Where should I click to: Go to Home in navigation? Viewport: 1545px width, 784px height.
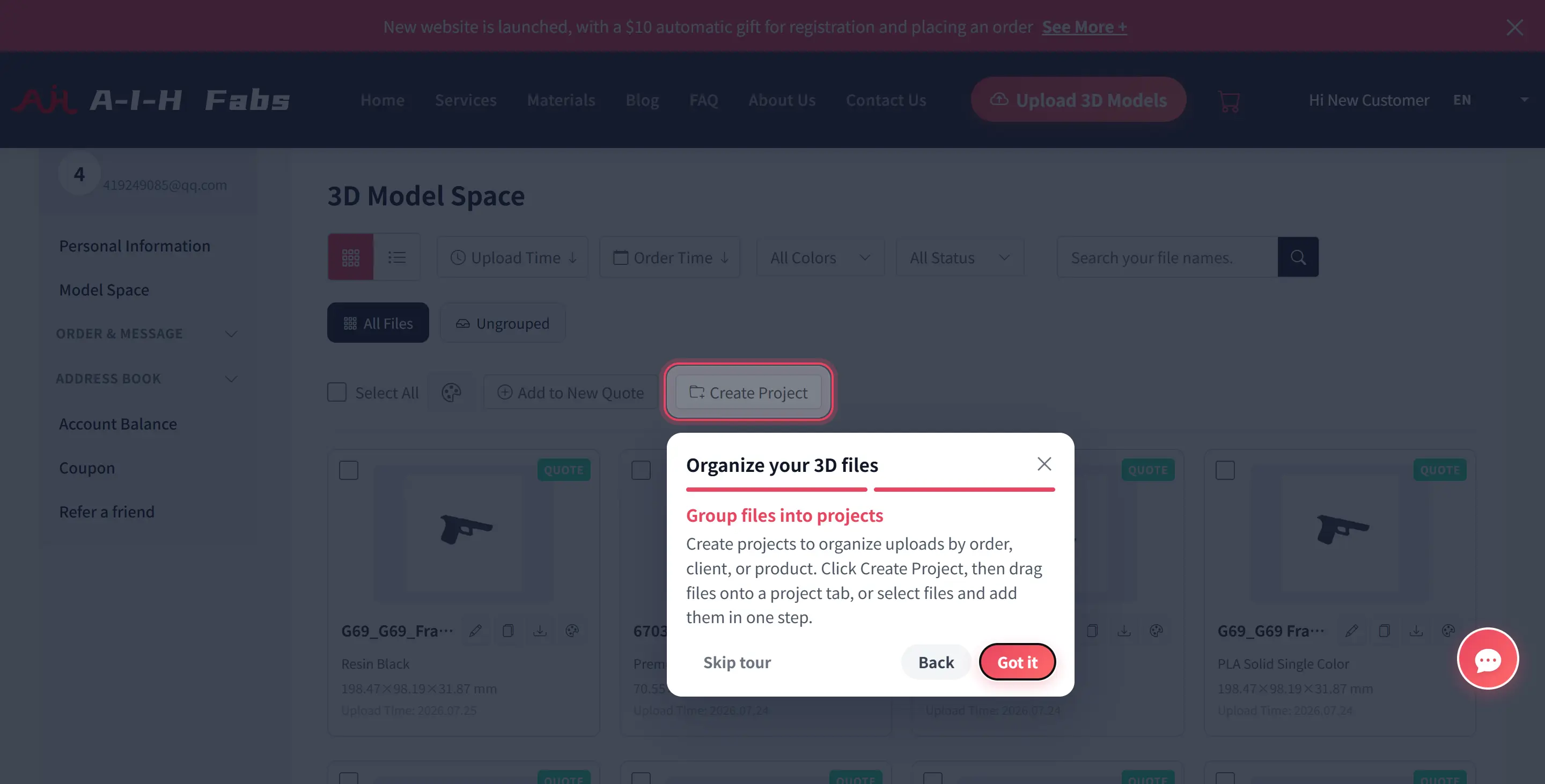pos(382,100)
